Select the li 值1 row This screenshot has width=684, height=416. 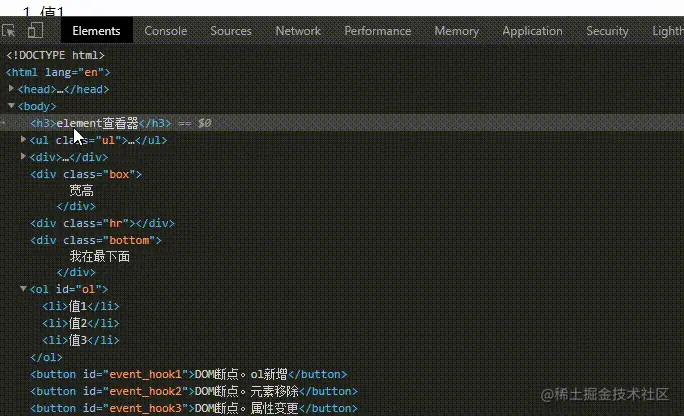[x=81, y=306]
